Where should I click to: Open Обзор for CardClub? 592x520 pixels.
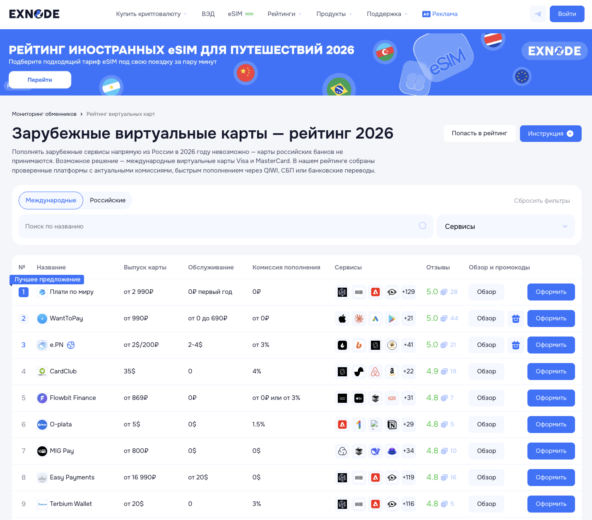[486, 372]
